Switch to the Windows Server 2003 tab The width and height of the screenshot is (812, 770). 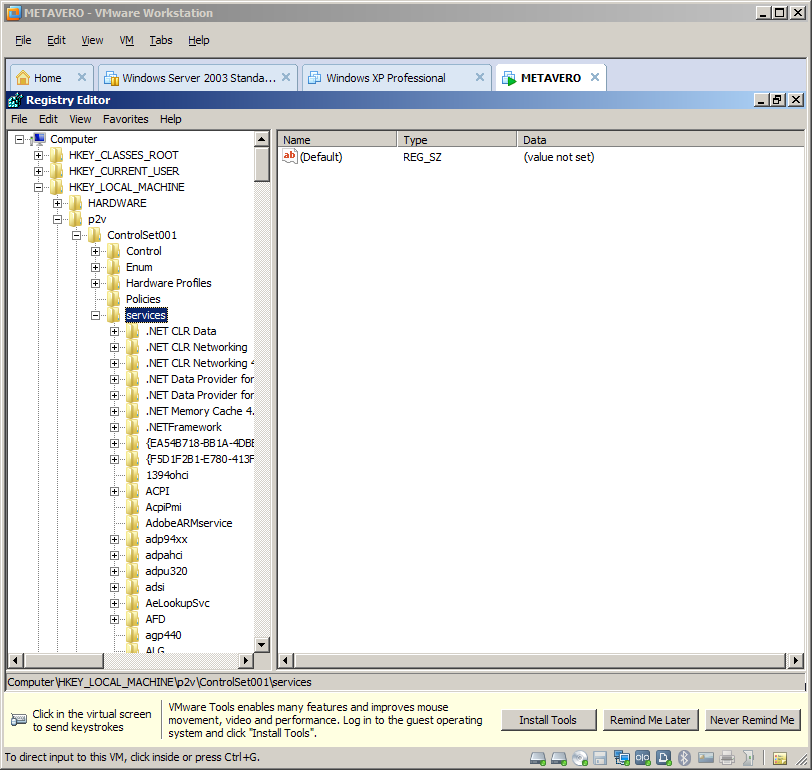pyautogui.click(x=197, y=78)
